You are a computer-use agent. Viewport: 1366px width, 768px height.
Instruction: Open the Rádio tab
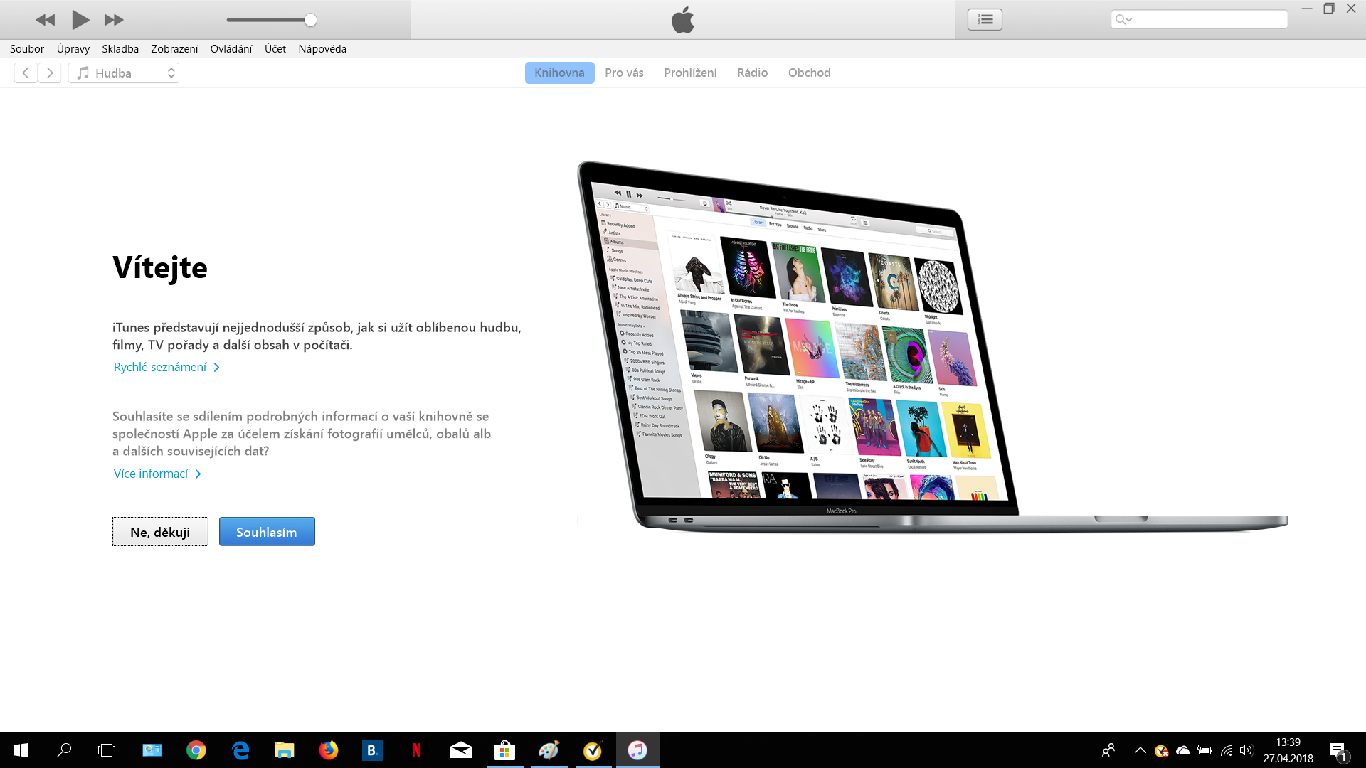coord(752,73)
